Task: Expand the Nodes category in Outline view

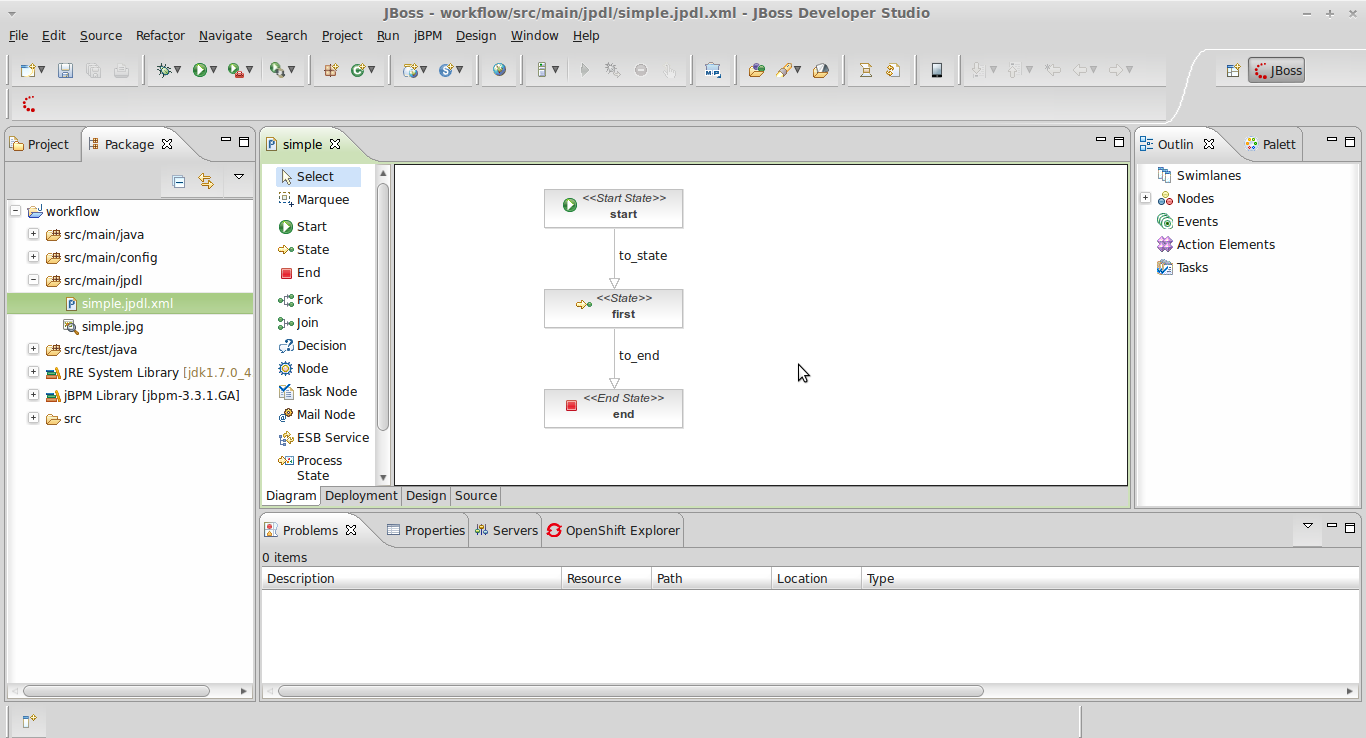Action: click(x=1145, y=198)
